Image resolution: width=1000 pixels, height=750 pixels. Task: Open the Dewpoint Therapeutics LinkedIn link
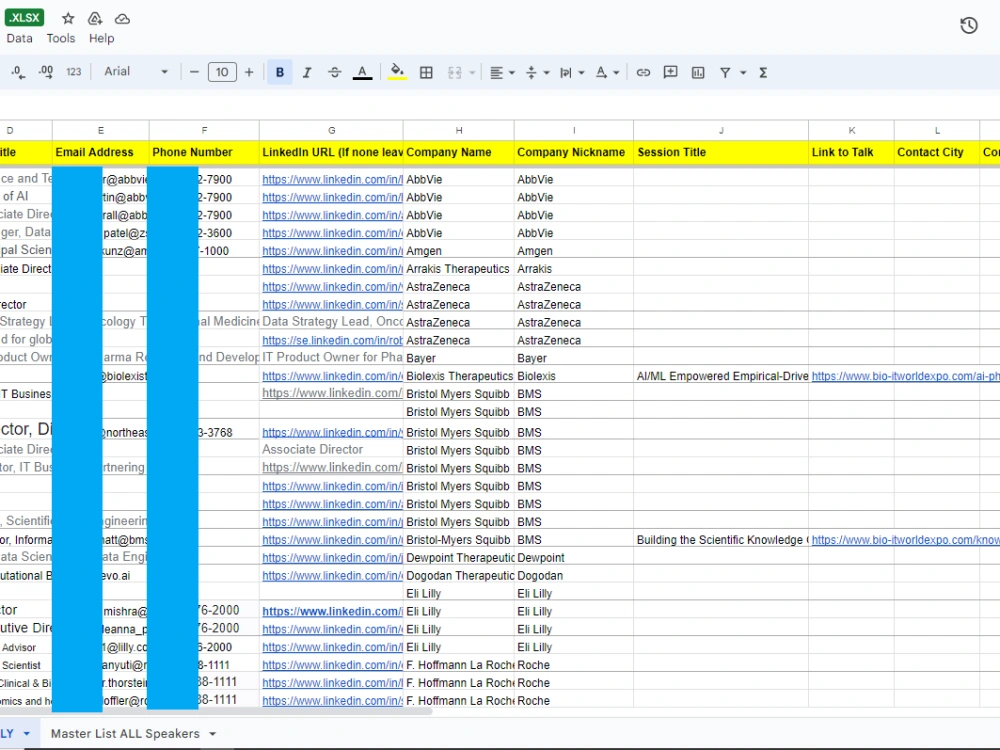[x=332, y=558]
